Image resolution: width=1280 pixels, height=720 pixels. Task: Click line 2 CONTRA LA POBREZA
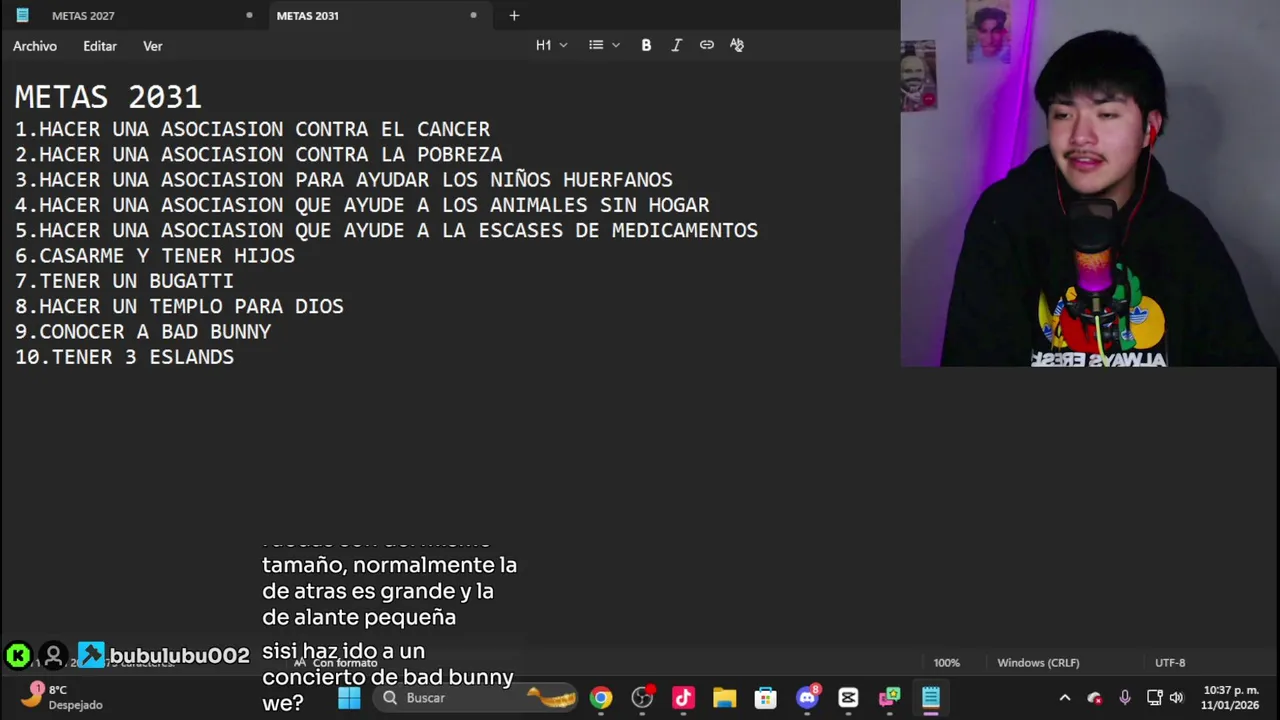pyautogui.click(x=258, y=154)
